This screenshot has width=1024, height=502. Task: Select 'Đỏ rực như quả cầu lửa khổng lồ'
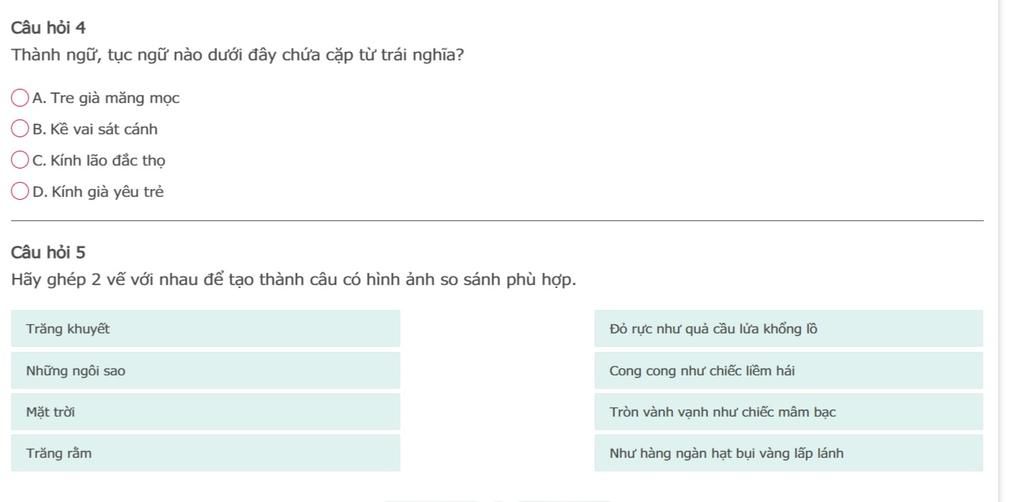(x=788, y=329)
